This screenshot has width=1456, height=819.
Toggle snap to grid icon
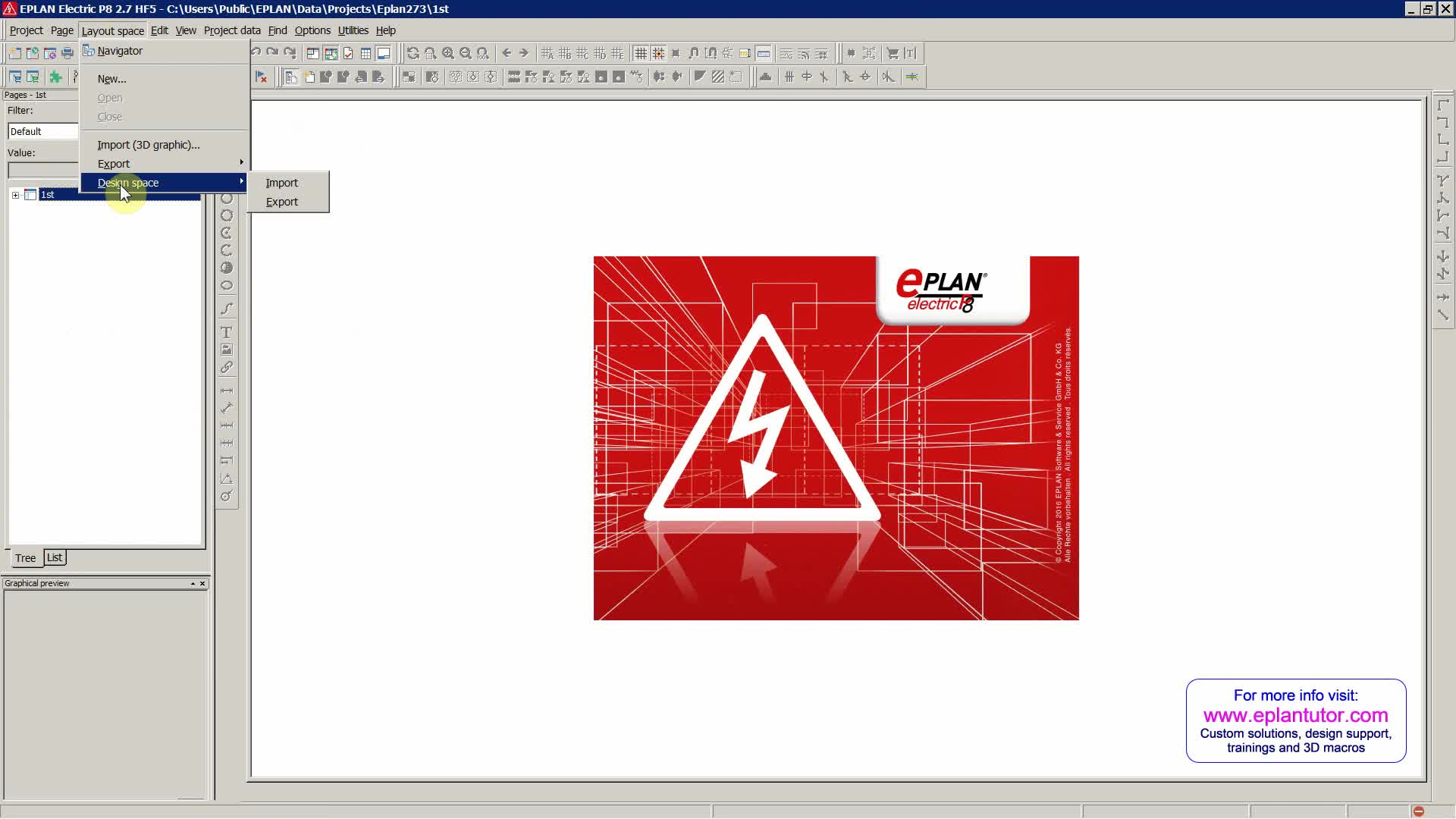click(658, 54)
